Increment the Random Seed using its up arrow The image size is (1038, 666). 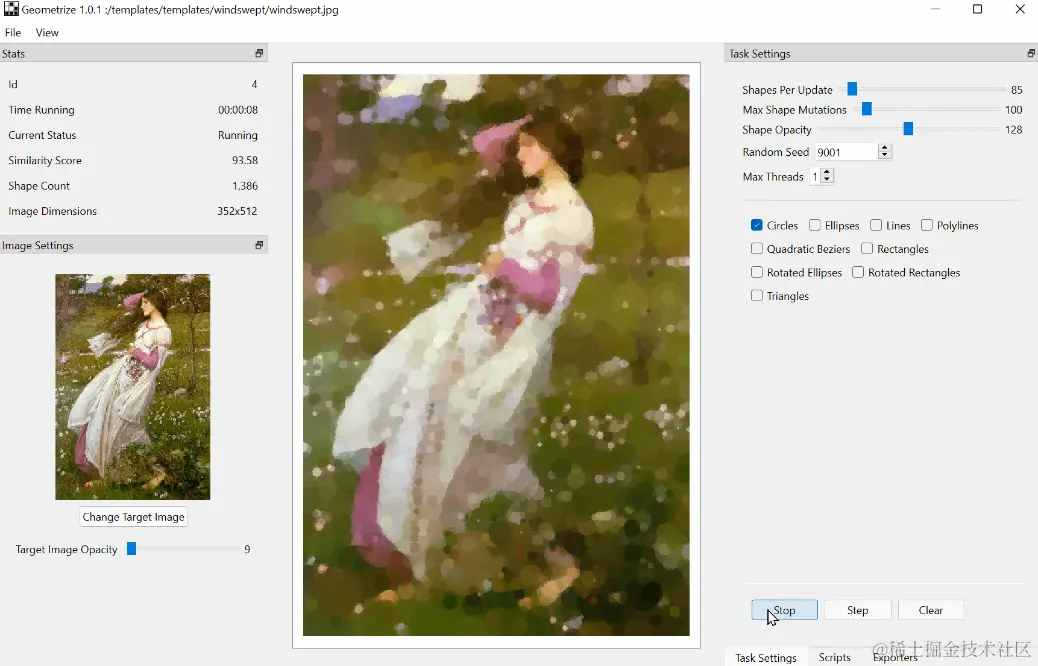click(884, 147)
